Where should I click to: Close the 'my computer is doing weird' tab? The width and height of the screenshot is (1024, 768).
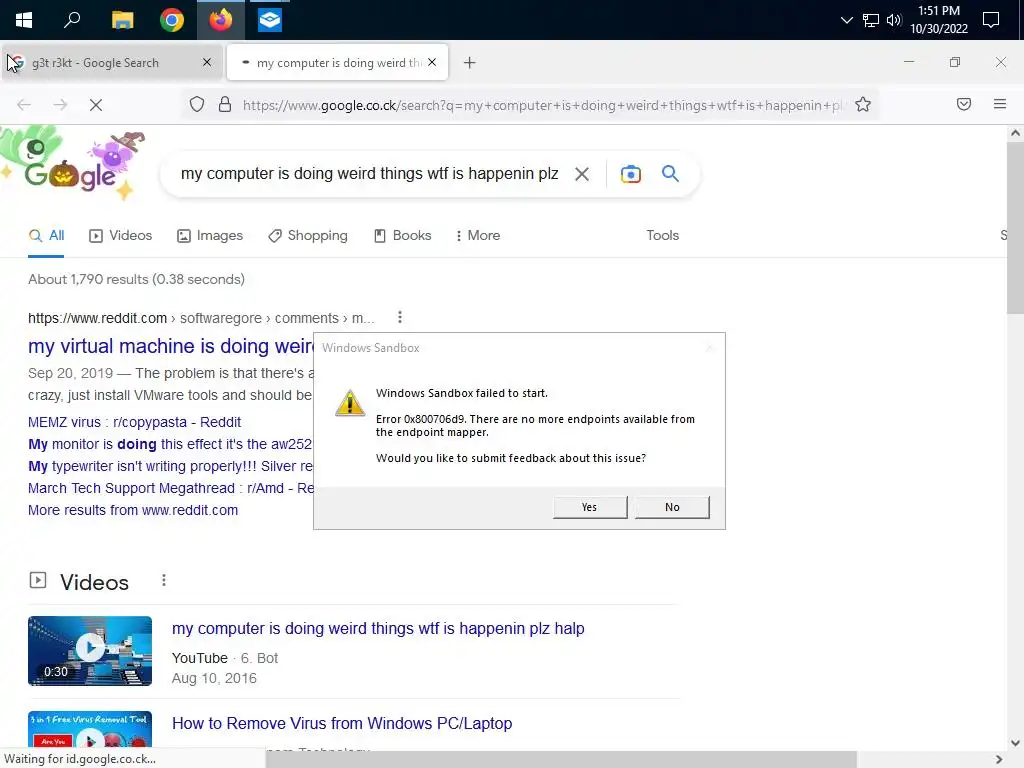tap(432, 62)
